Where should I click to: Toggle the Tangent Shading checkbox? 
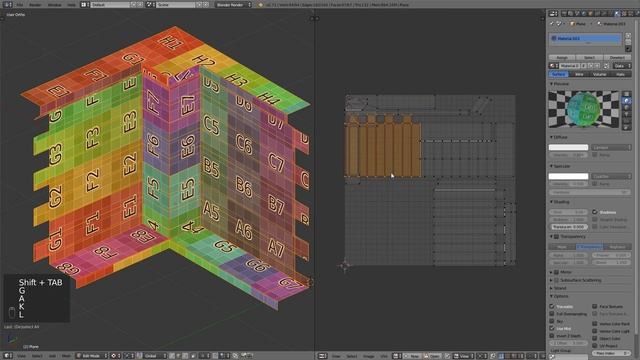595,220
